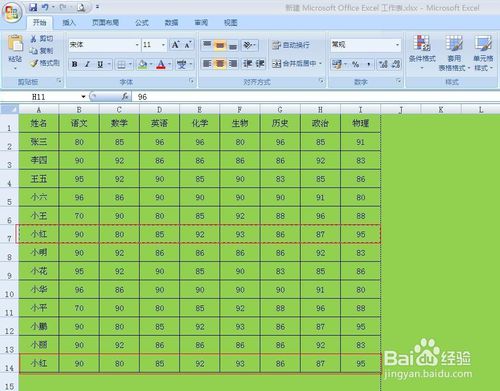This screenshot has width=500, height=391.
Task: Click the Undo arrow icon
Action: click(x=45, y=7)
